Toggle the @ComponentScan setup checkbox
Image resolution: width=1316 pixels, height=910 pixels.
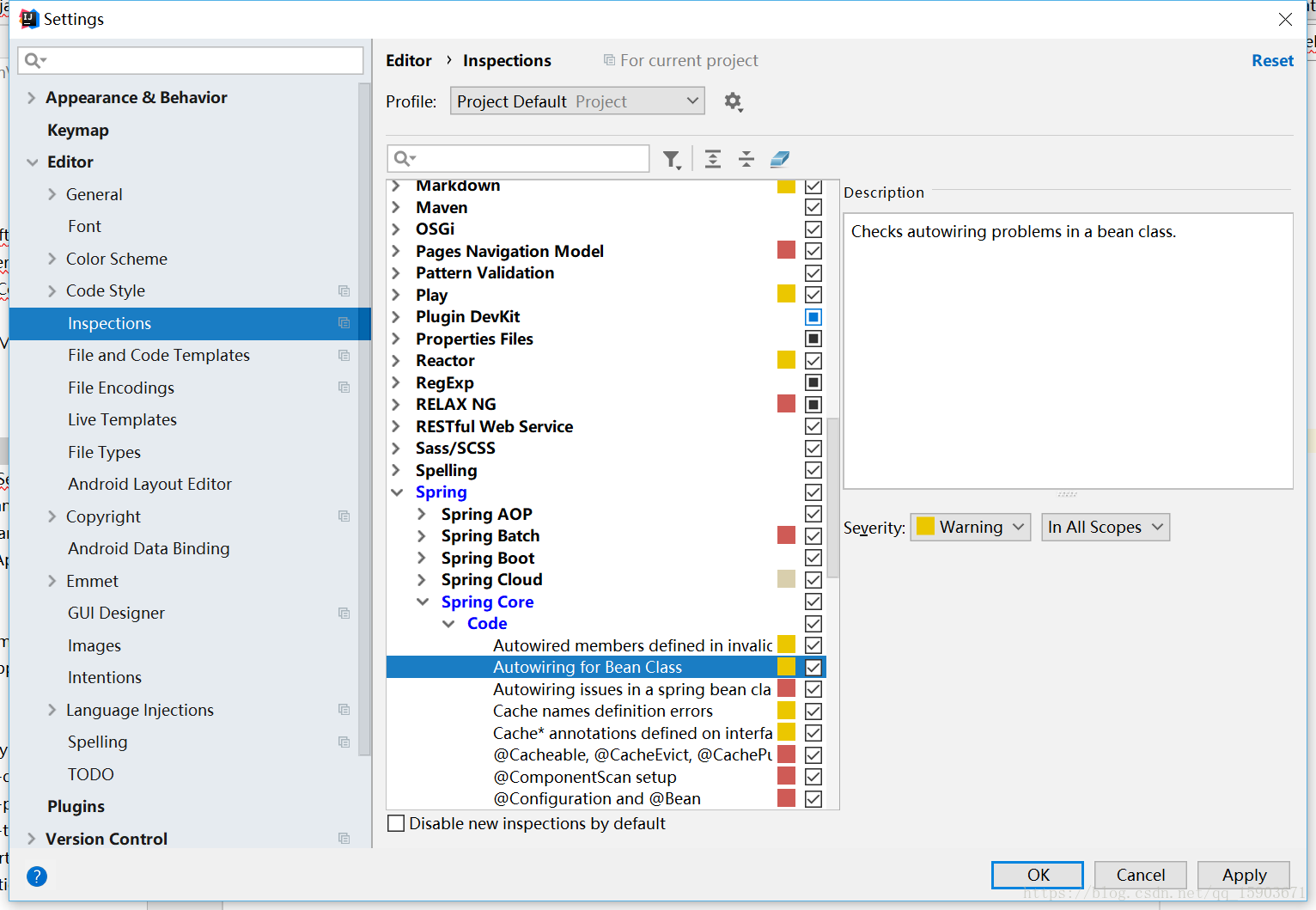coord(813,777)
